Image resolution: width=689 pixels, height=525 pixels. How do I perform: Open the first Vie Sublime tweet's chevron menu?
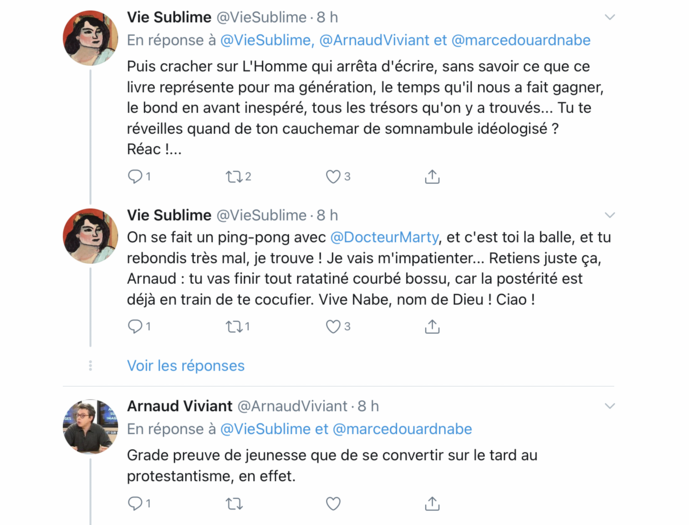pos(610,17)
